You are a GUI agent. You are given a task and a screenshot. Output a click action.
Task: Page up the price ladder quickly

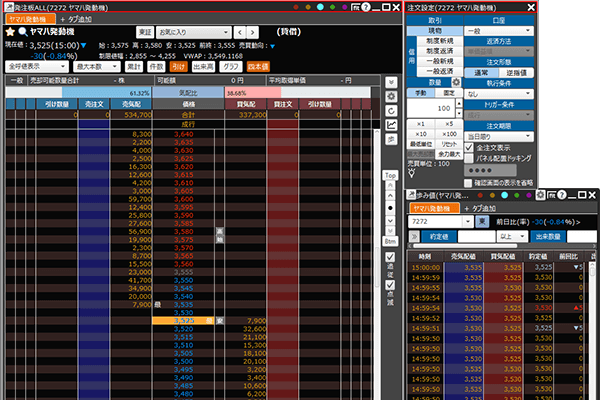tap(390, 185)
